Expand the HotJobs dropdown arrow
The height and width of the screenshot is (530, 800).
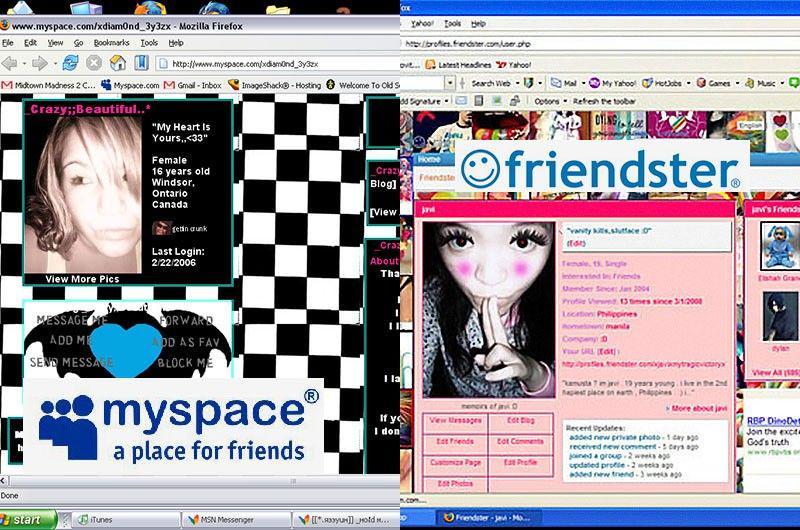688,83
